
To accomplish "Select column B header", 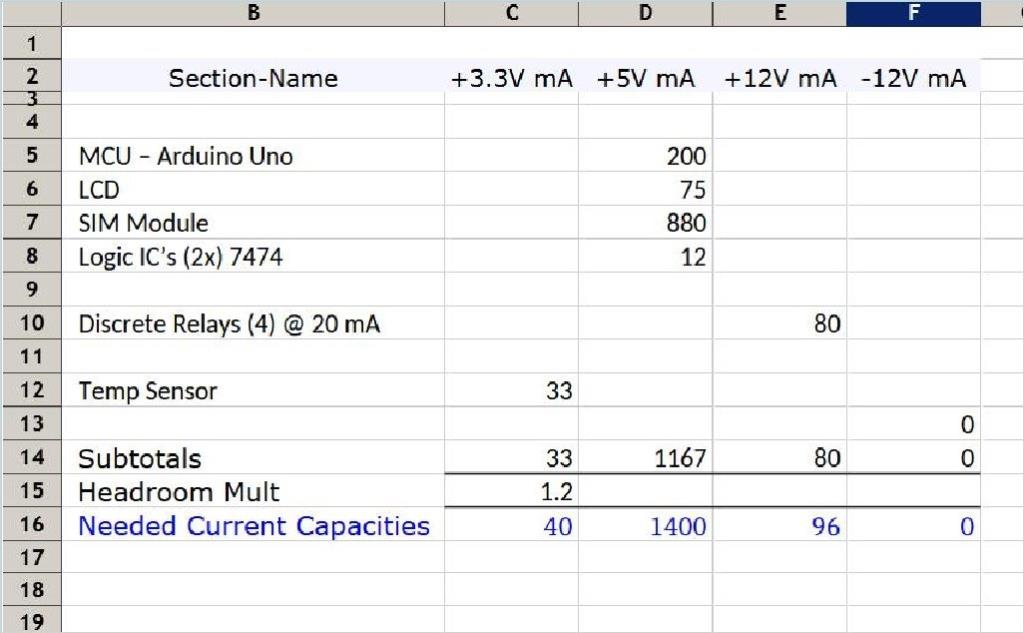I will click(x=253, y=13).
